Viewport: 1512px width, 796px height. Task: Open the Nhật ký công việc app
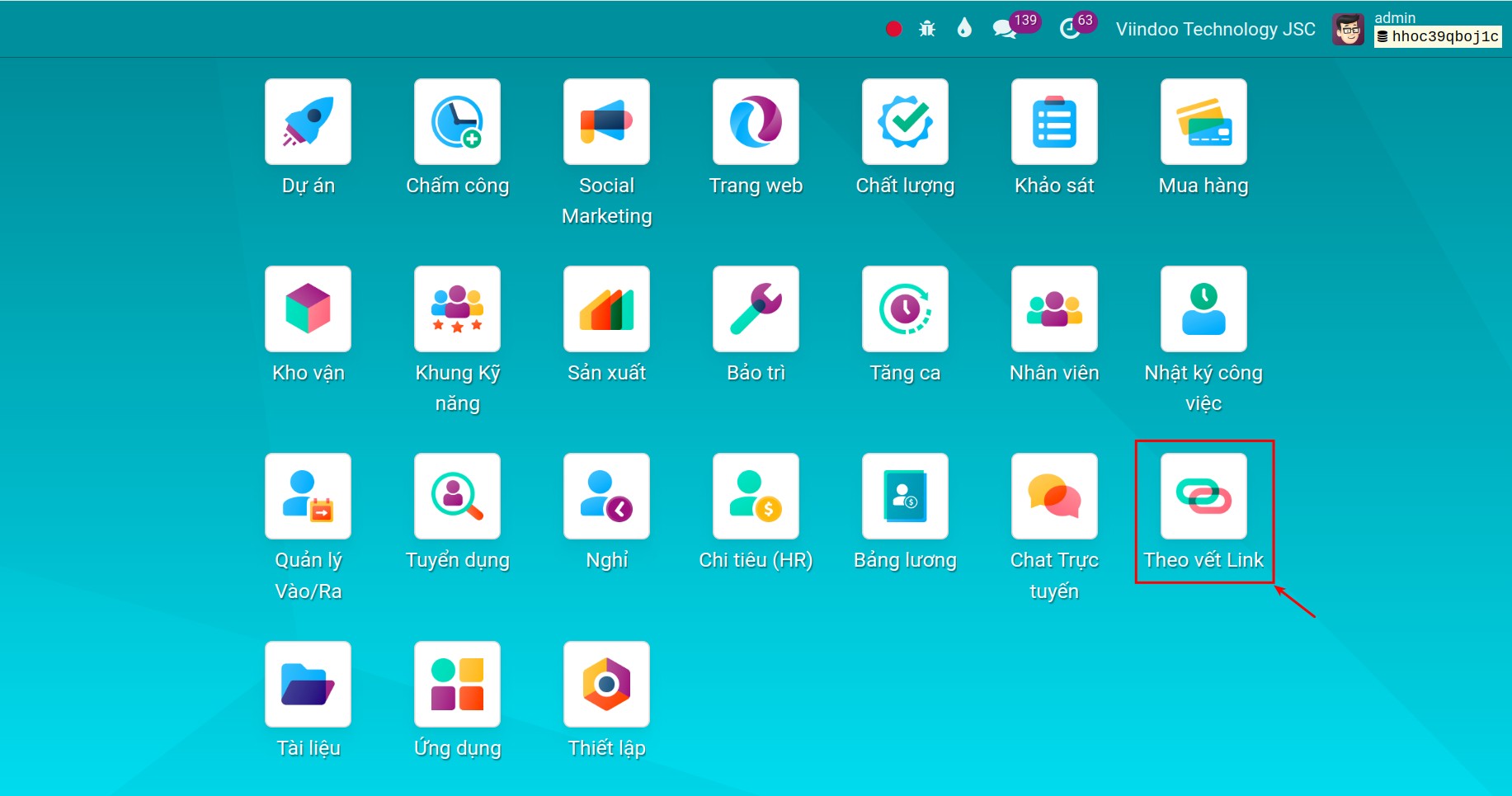1203,309
